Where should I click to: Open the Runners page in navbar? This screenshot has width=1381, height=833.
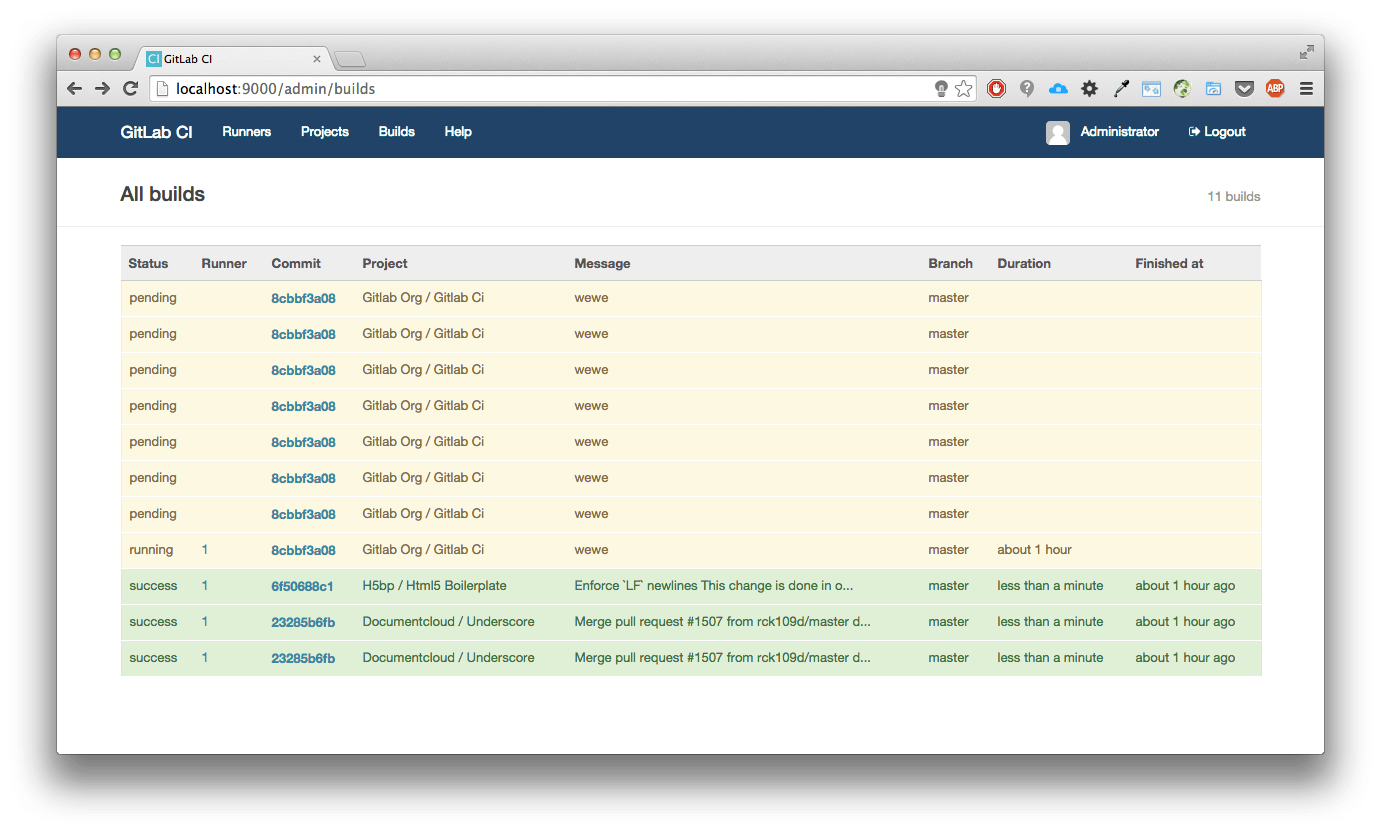pyautogui.click(x=246, y=132)
